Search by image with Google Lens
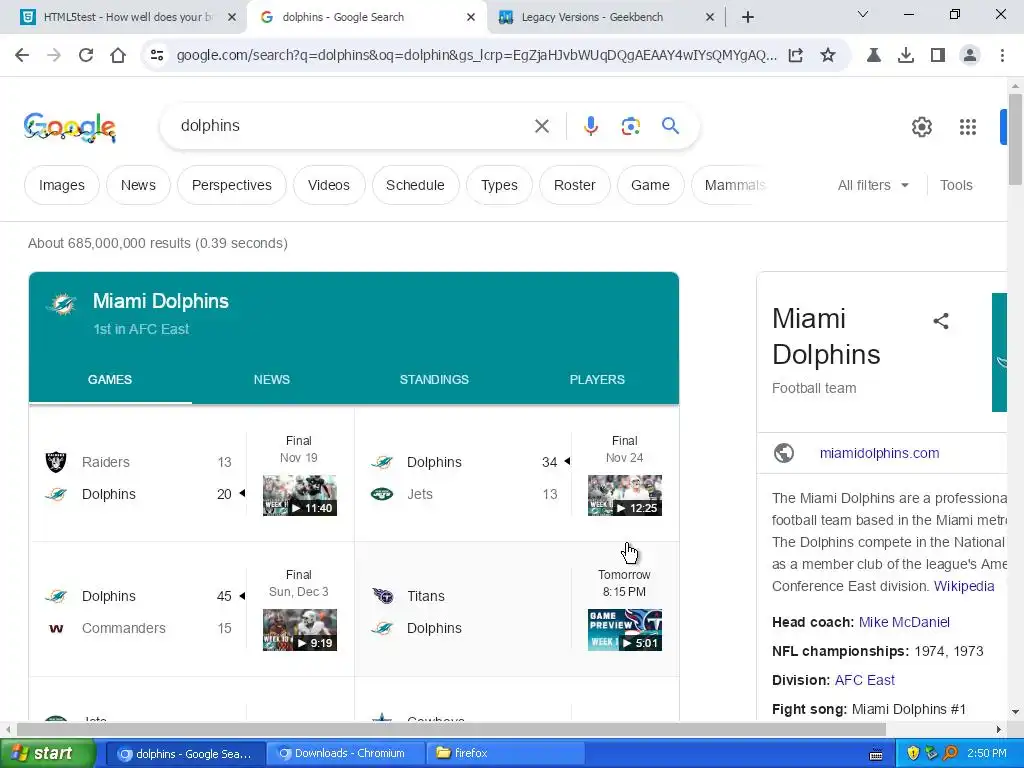This screenshot has width=1024, height=768. [x=630, y=126]
